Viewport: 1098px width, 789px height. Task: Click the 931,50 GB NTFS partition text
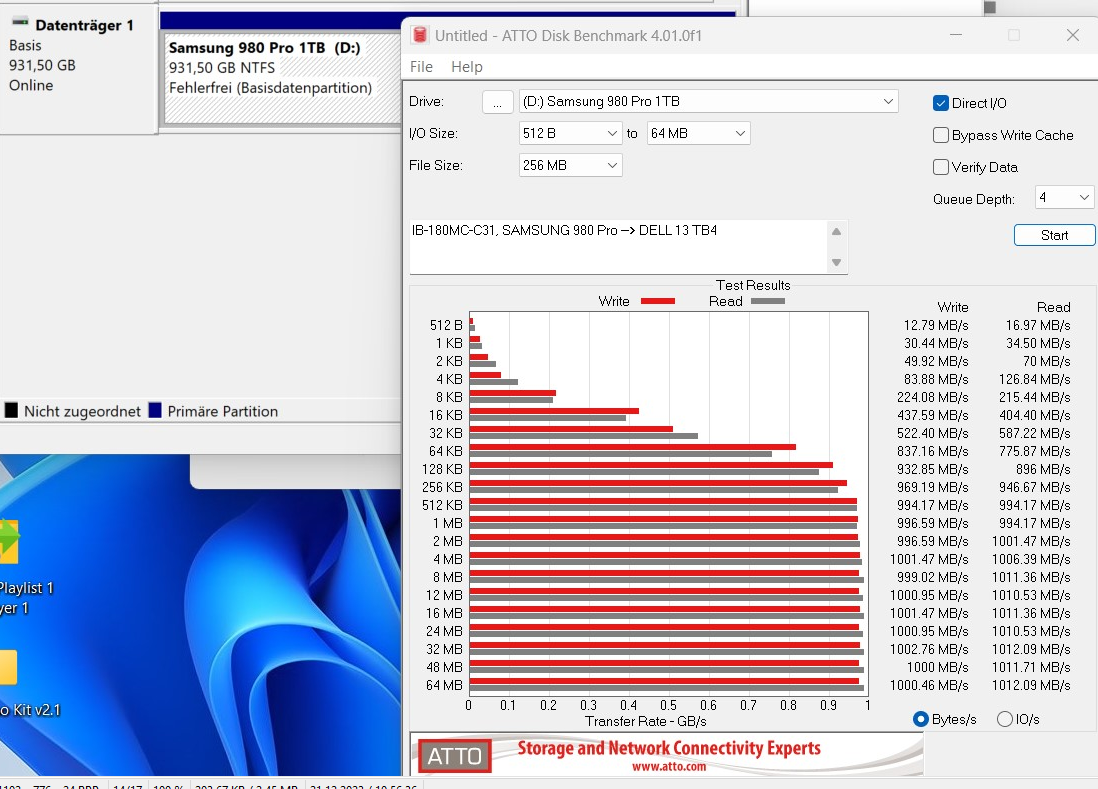click(x=222, y=68)
